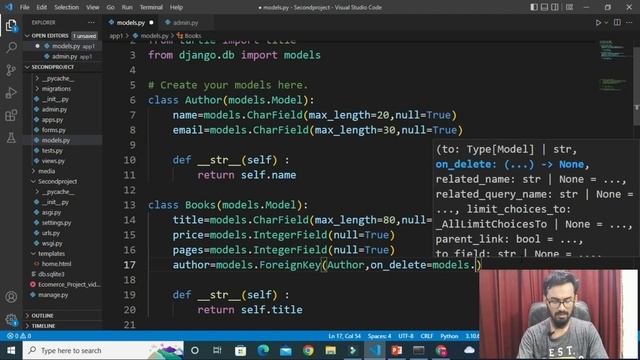Customize layout button in title bar
The width and height of the screenshot is (640, 360).
(569, 7)
